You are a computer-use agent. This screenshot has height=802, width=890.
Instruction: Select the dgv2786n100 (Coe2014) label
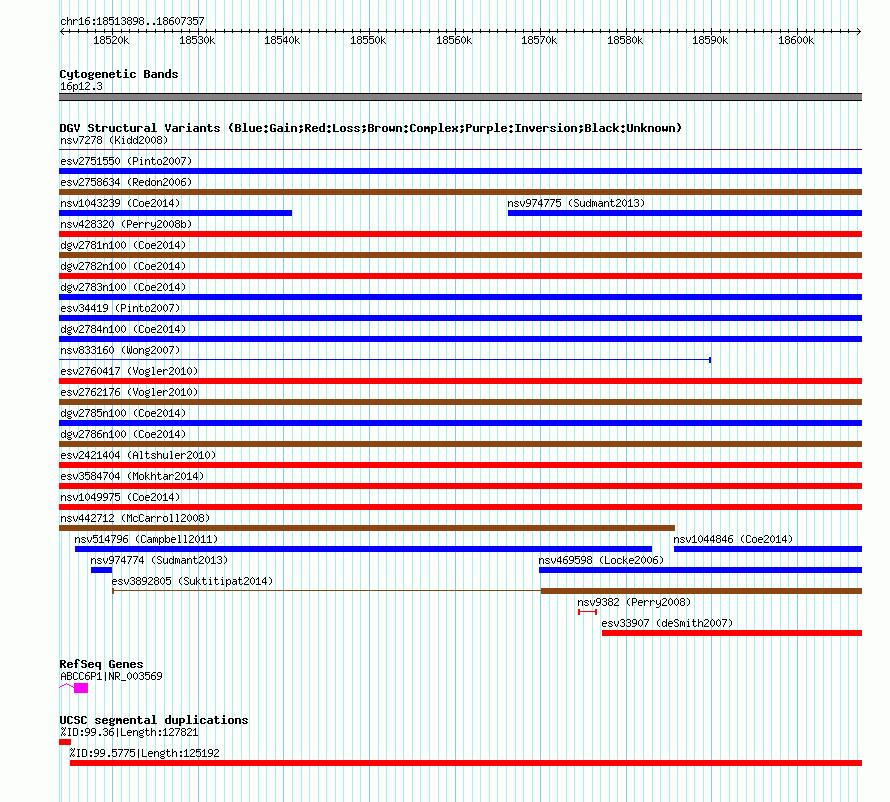(123, 434)
